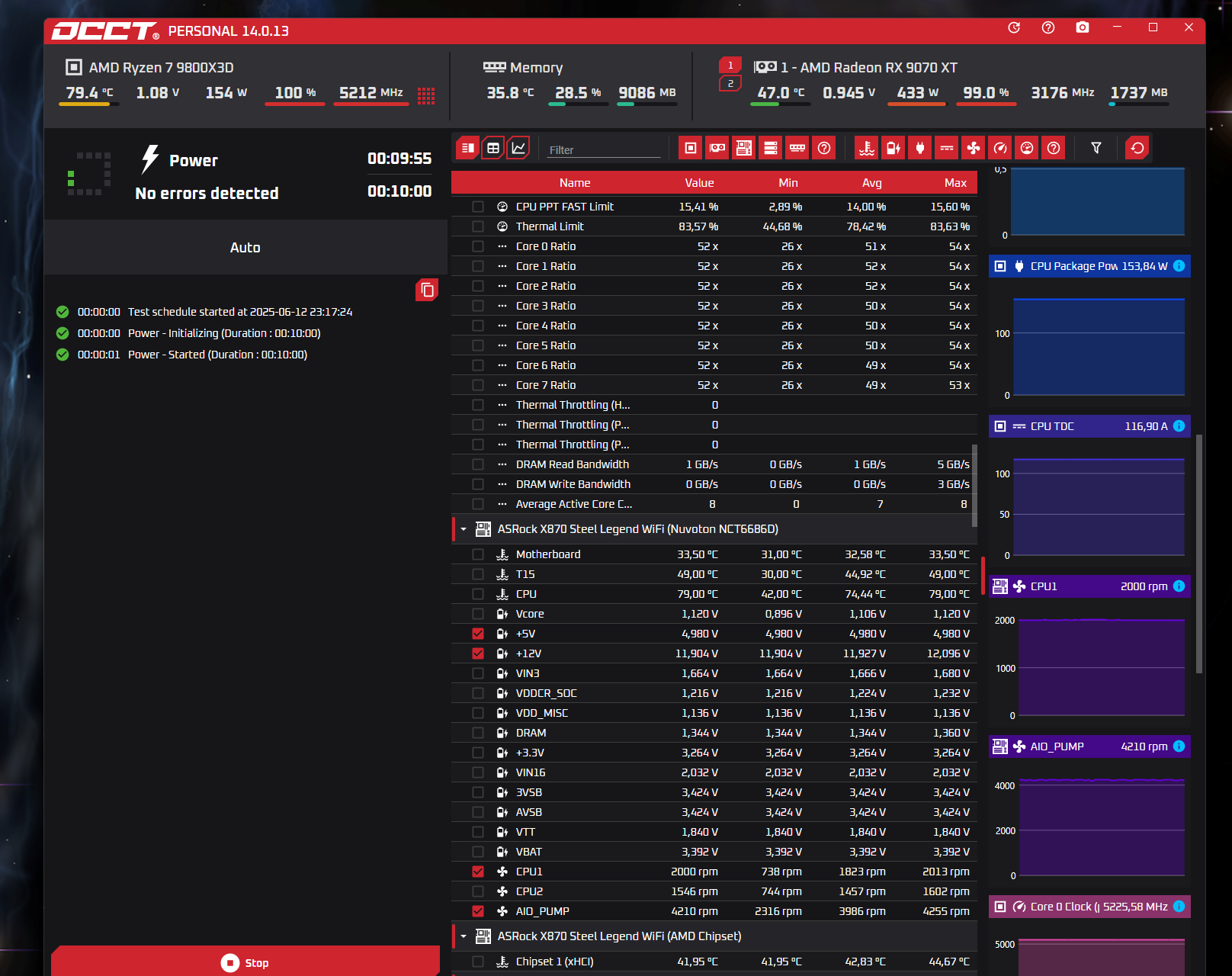Check the Core 0 Ratio checkbox
This screenshot has height=976, width=1232.
coord(478,246)
